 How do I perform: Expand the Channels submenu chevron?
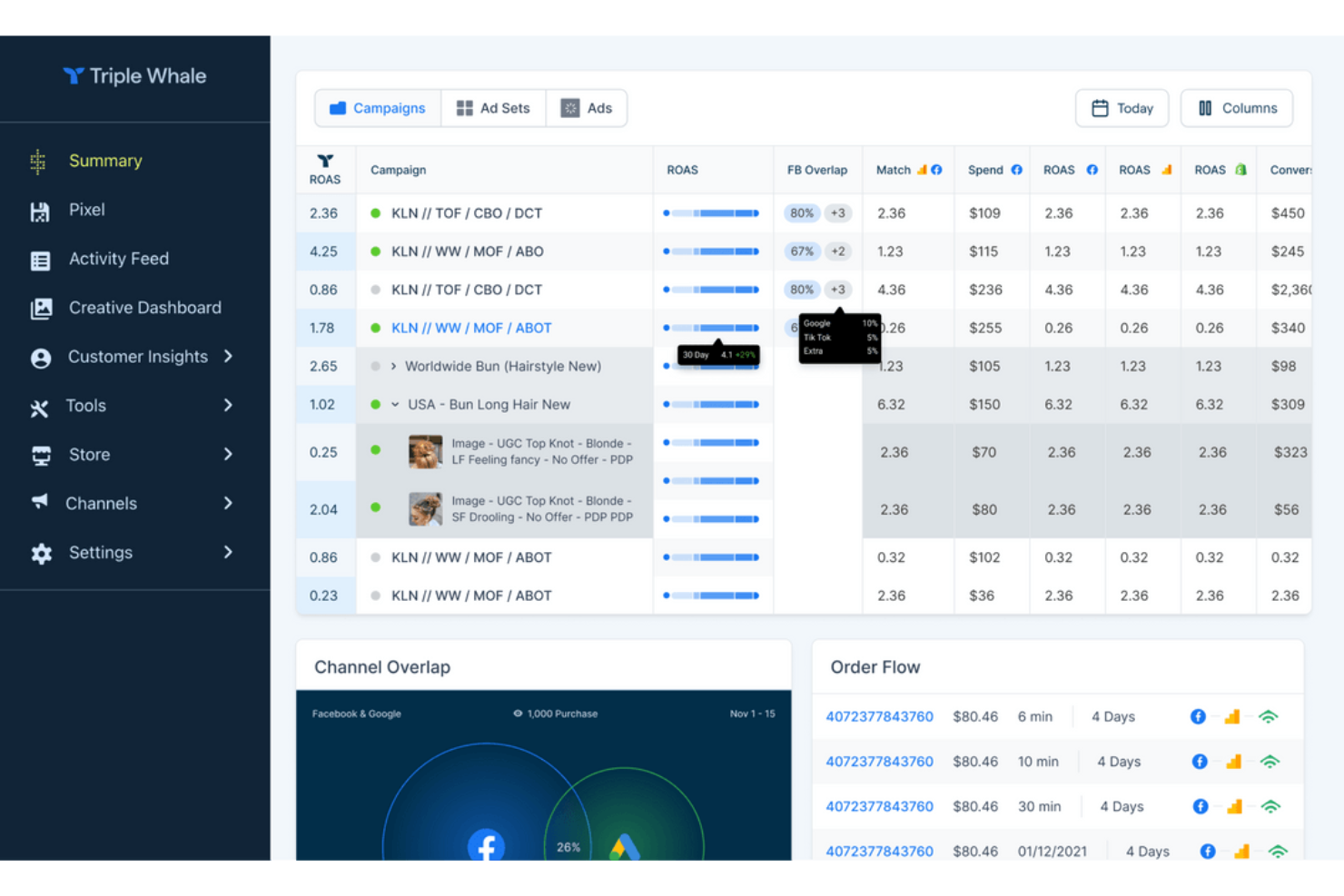click(228, 503)
